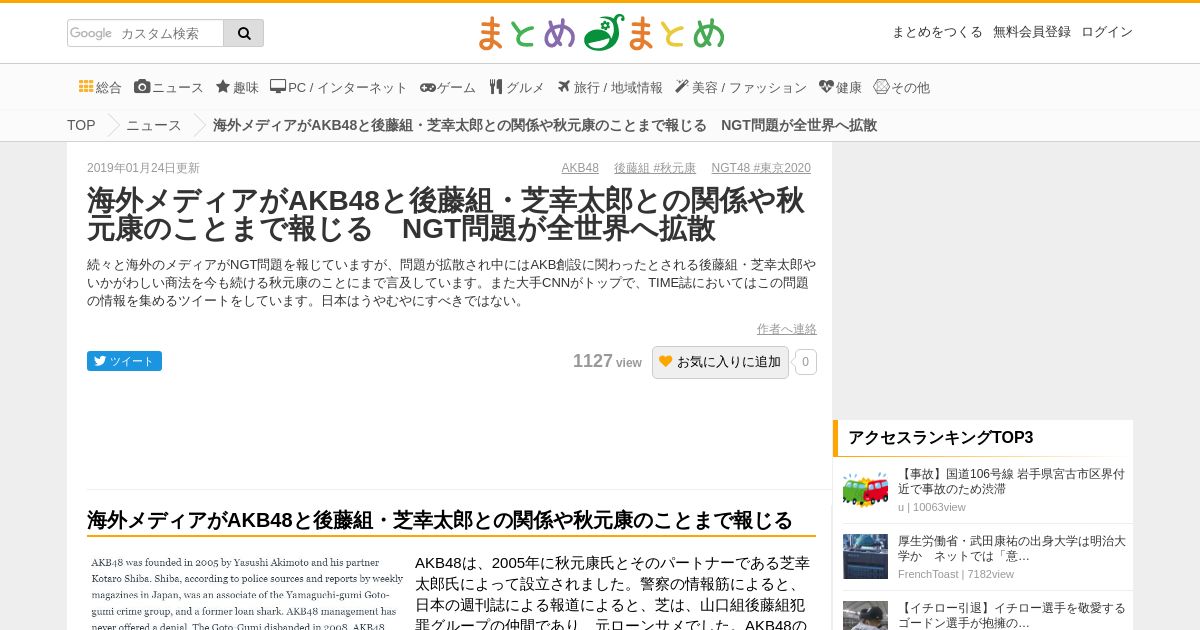Click u | 10063view author text
Viewport: 1200px width, 630px height.
[x=932, y=507]
